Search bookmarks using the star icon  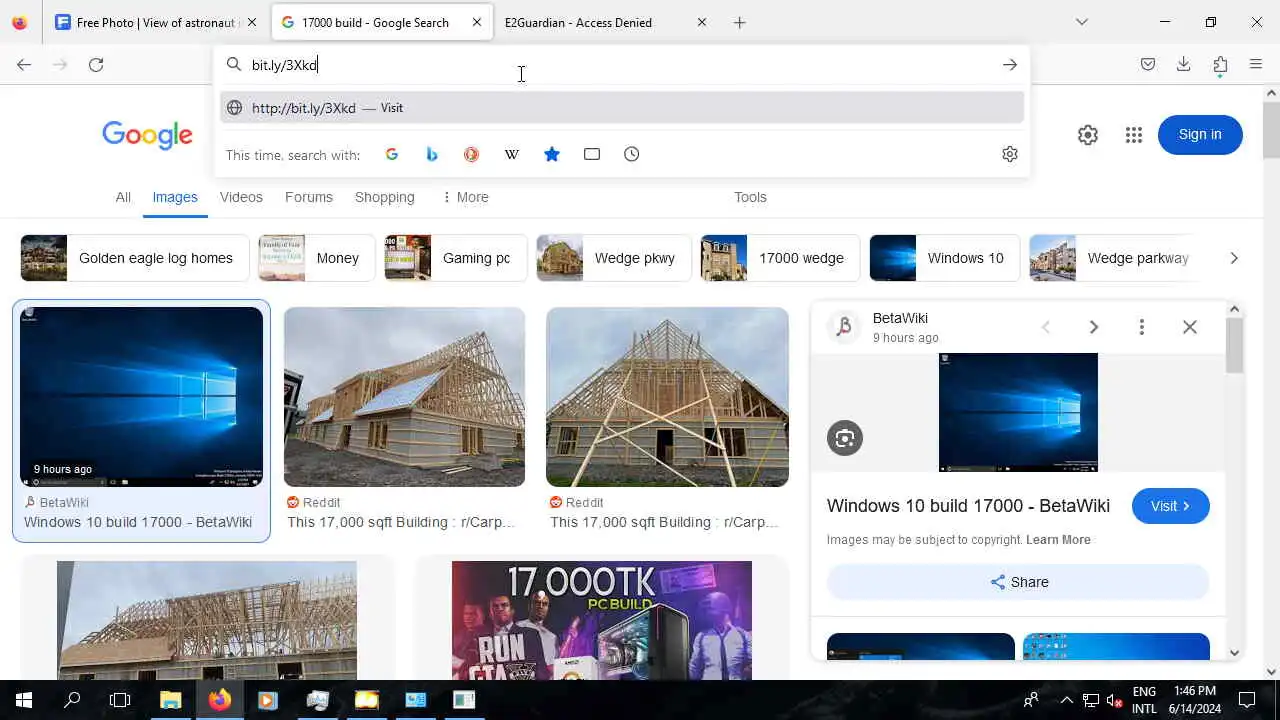tap(552, 154)
